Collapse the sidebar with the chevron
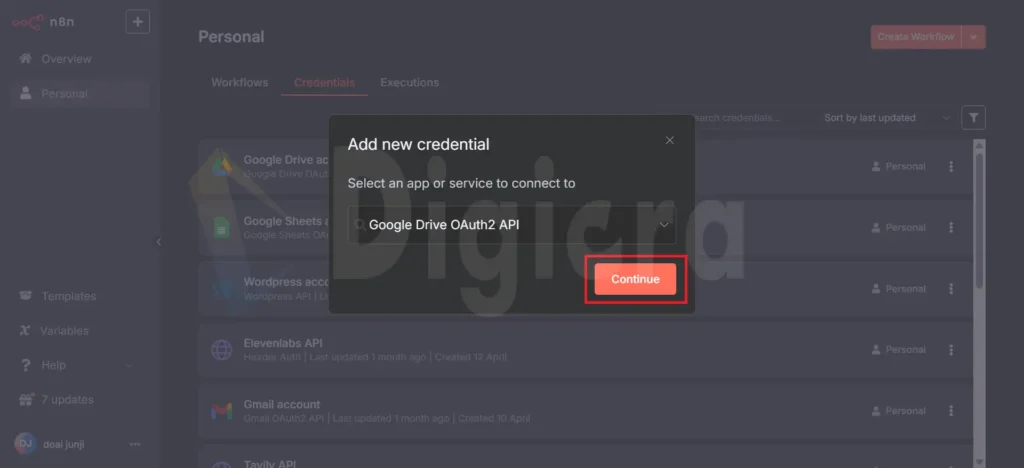The height and width of the screenshot is (468, 1024). point(158,242)
